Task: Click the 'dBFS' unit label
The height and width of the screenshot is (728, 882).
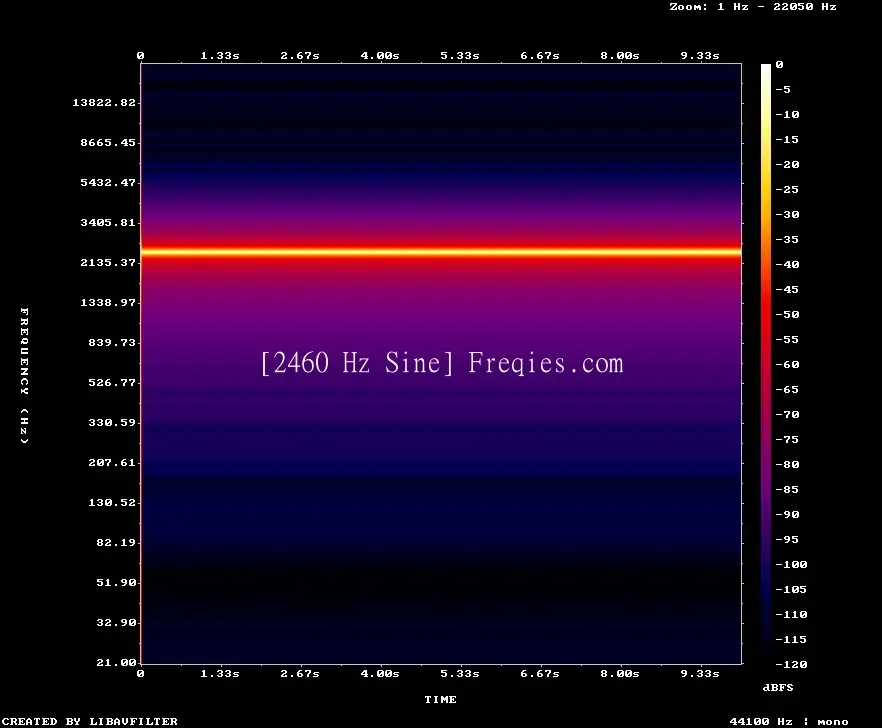Action: (778, 687)
